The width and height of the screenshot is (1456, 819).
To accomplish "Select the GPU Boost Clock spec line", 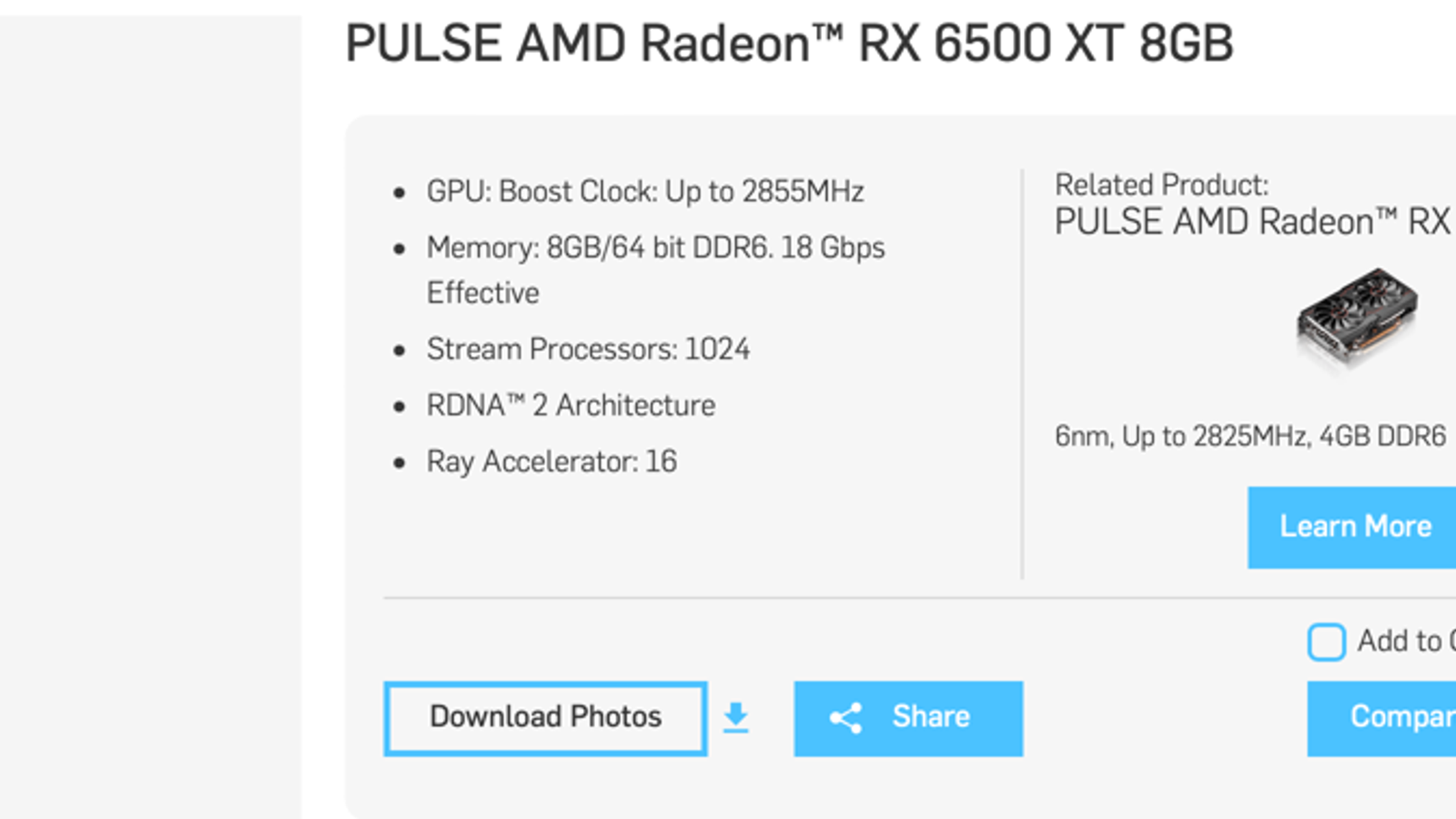I will point(644,192).
